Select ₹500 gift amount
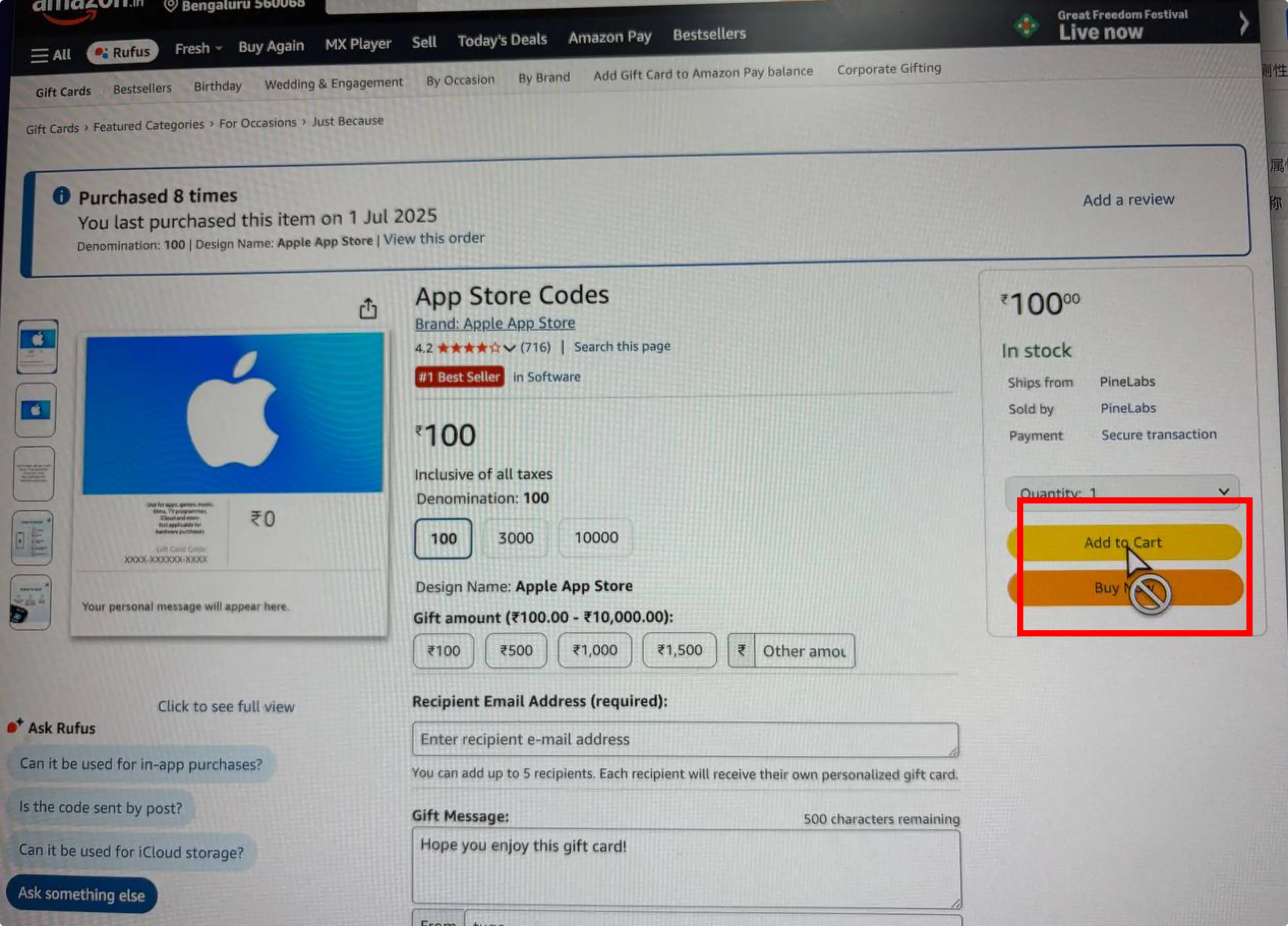This screenshot has width=1288, height=926. (x=516, y=650)
